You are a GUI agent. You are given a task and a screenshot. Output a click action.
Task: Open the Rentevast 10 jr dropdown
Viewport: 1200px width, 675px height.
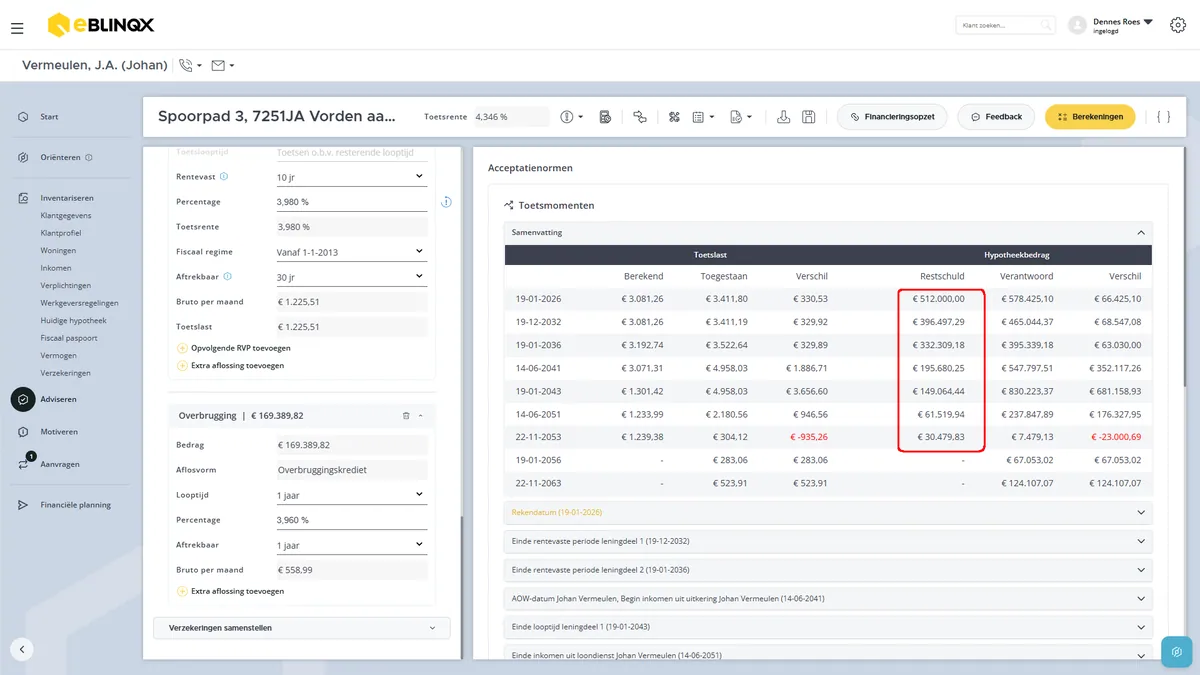click(351, 177)
